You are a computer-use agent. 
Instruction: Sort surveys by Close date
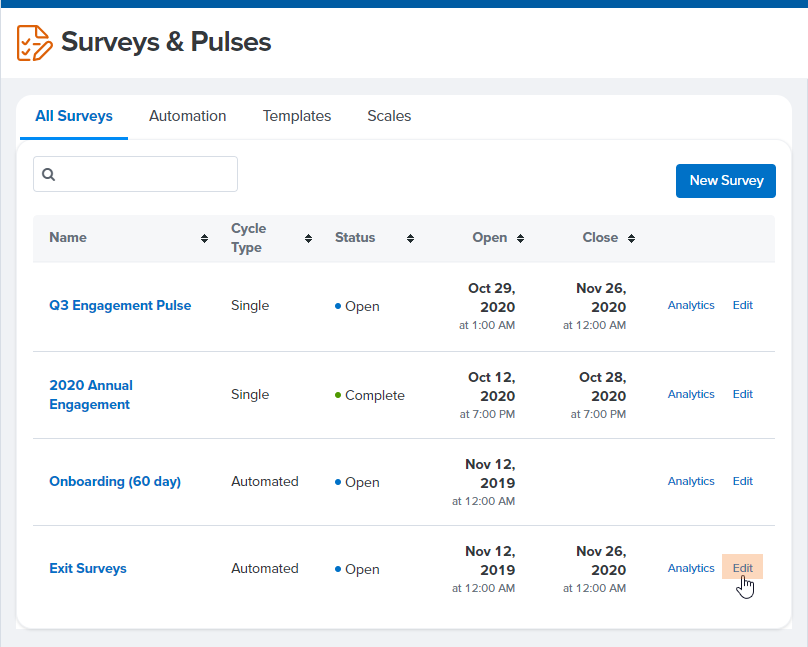point(630,237)
